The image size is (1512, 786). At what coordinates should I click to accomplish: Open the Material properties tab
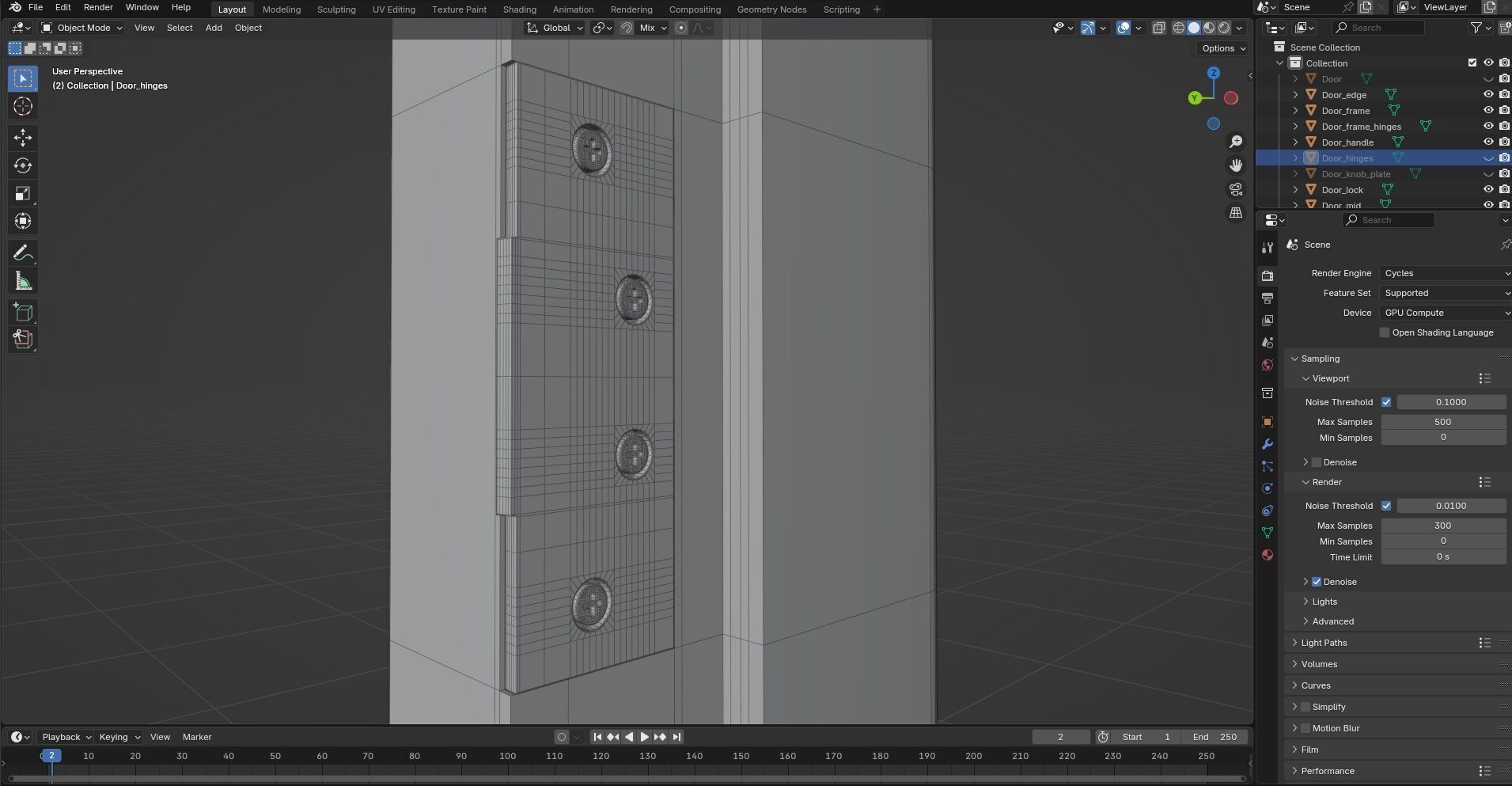[x=1268, y=555]
